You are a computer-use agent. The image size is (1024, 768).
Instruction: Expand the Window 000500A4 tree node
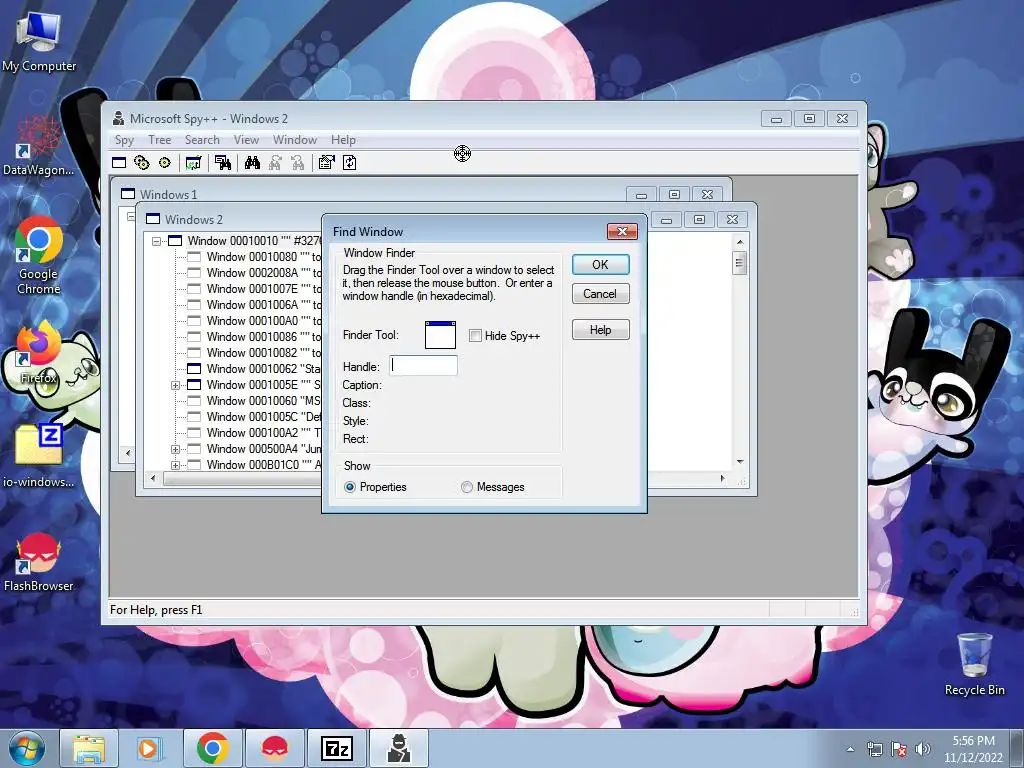(175, 449)
